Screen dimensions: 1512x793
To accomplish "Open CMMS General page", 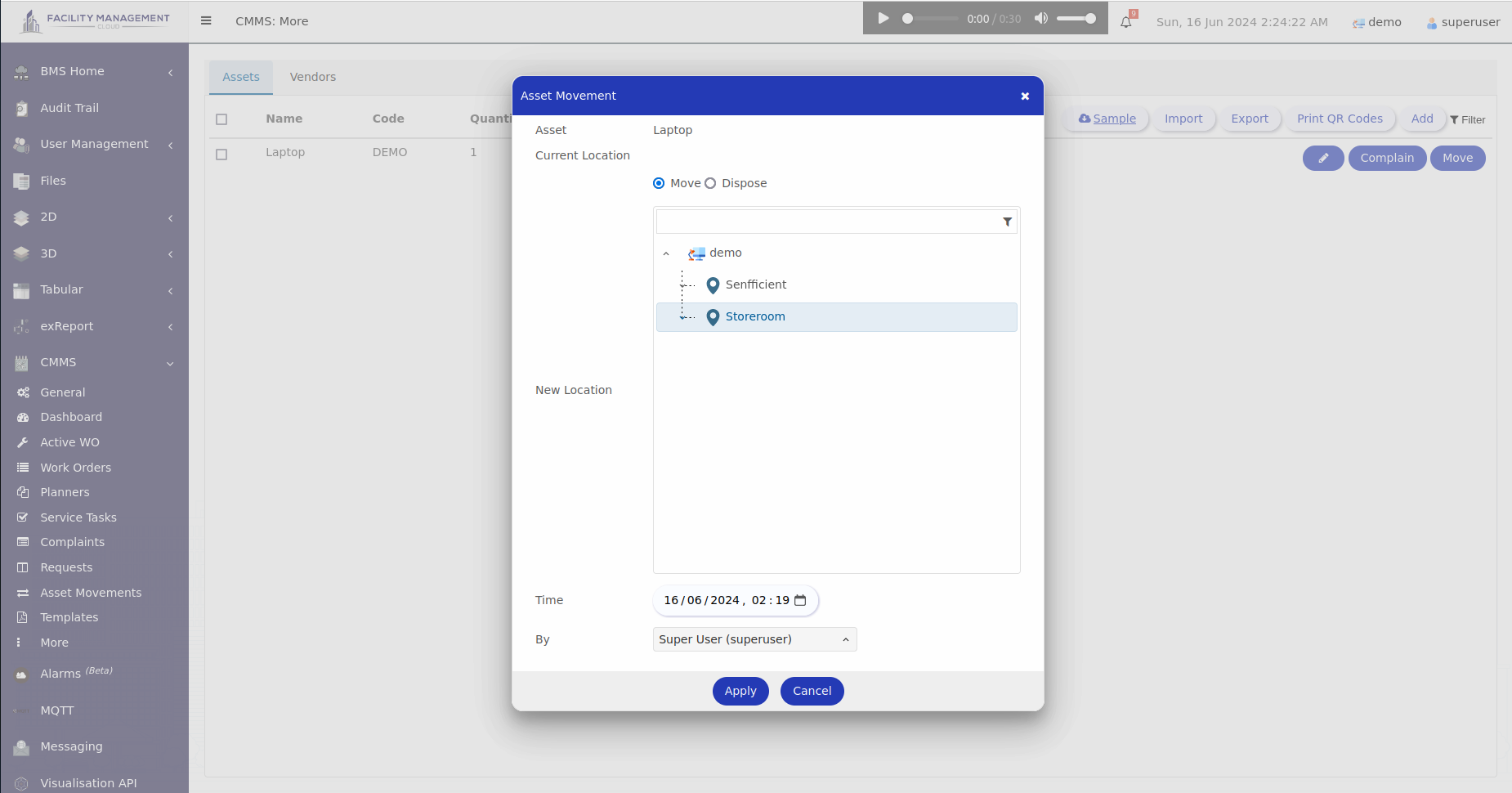I will tap(63, 392).
